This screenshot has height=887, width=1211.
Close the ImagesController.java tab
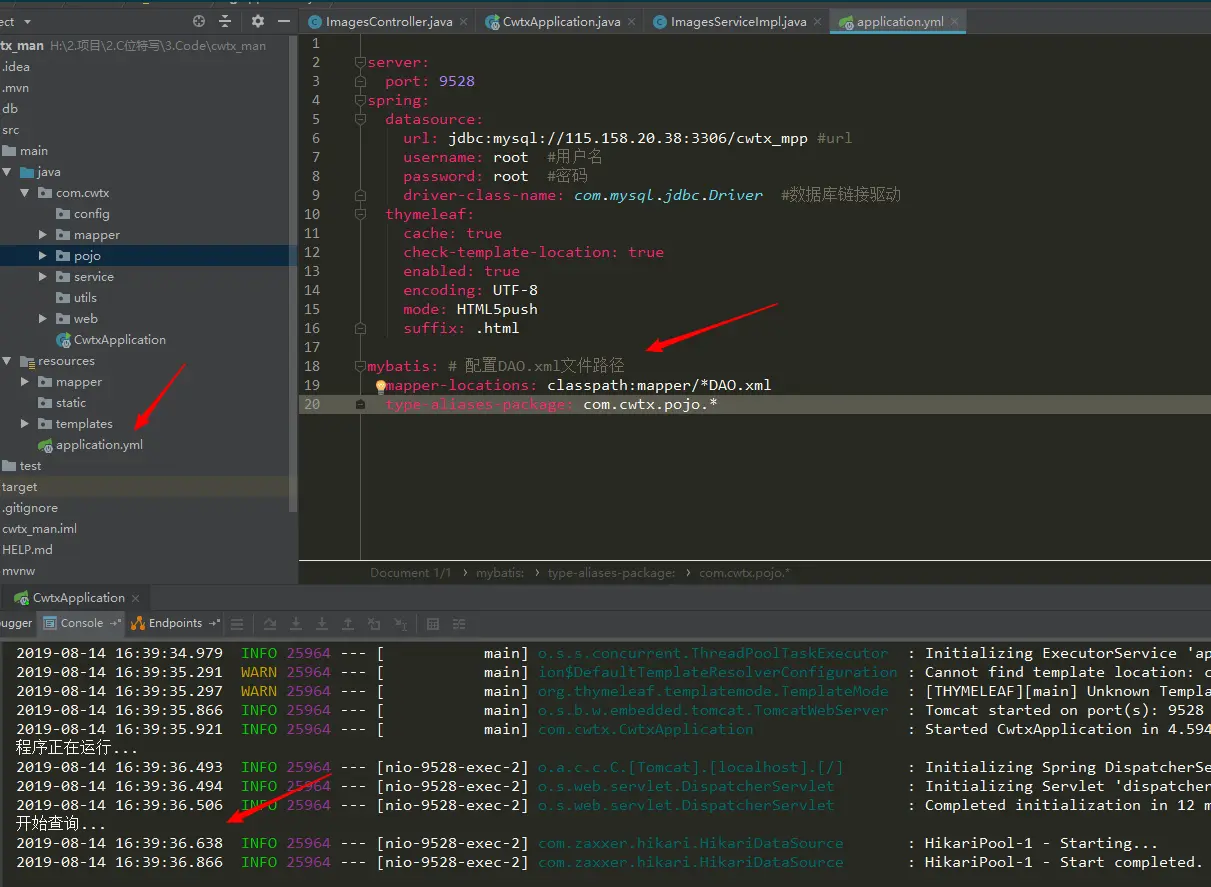(466, 22)
